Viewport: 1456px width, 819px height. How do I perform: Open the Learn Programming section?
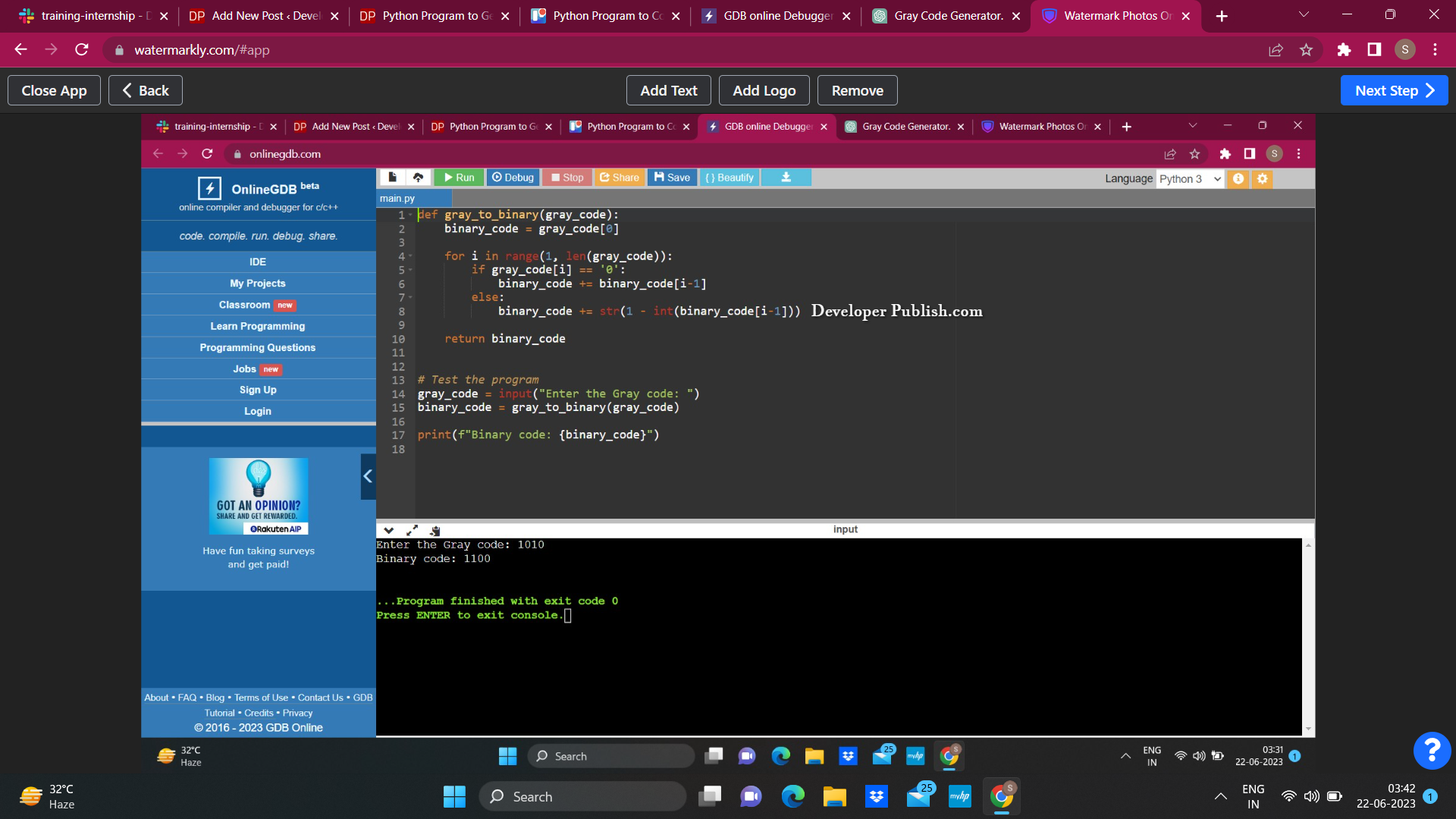[x=257, y=326]
